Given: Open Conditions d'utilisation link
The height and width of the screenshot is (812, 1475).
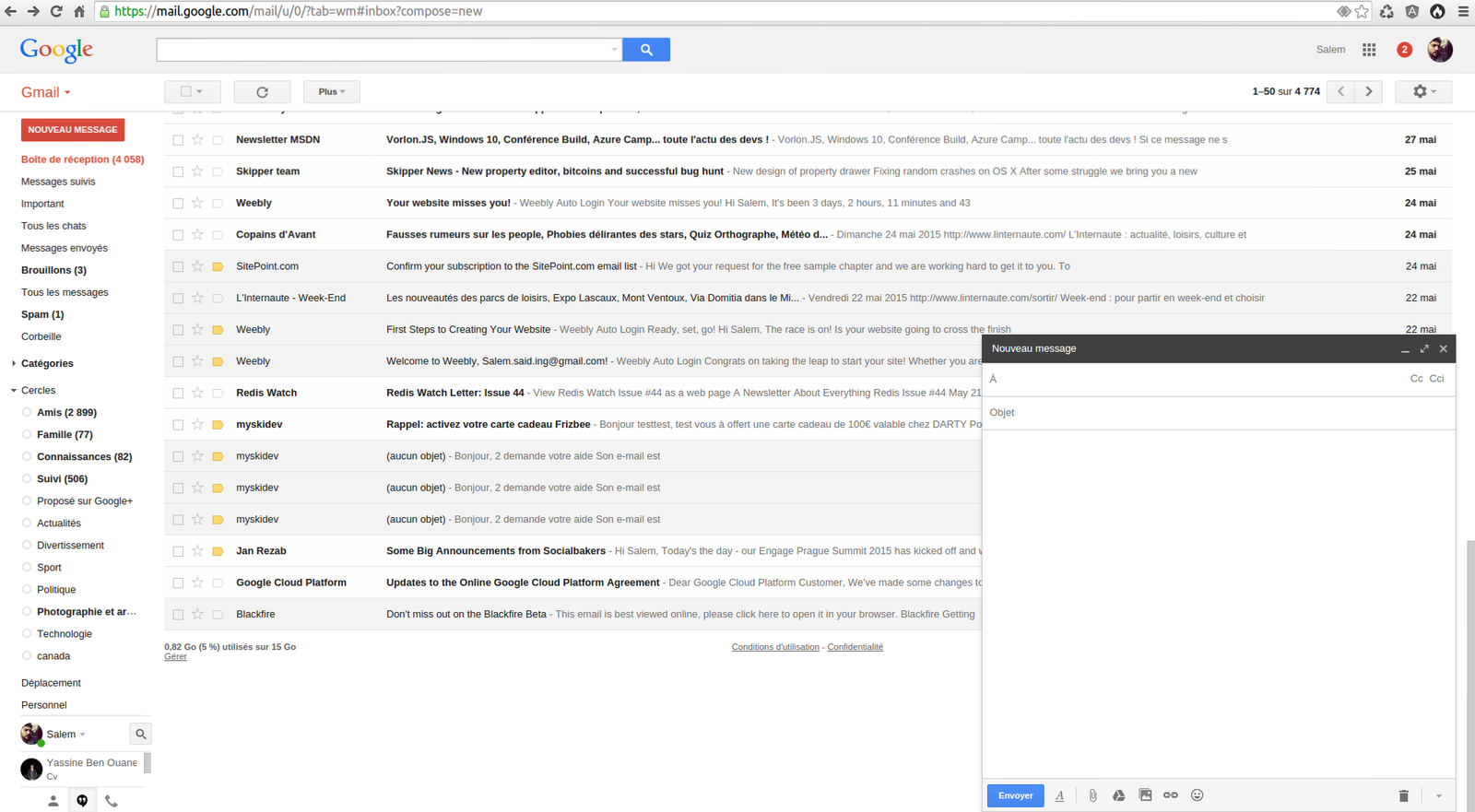Looking at the screenshot, I should [775, 647].
